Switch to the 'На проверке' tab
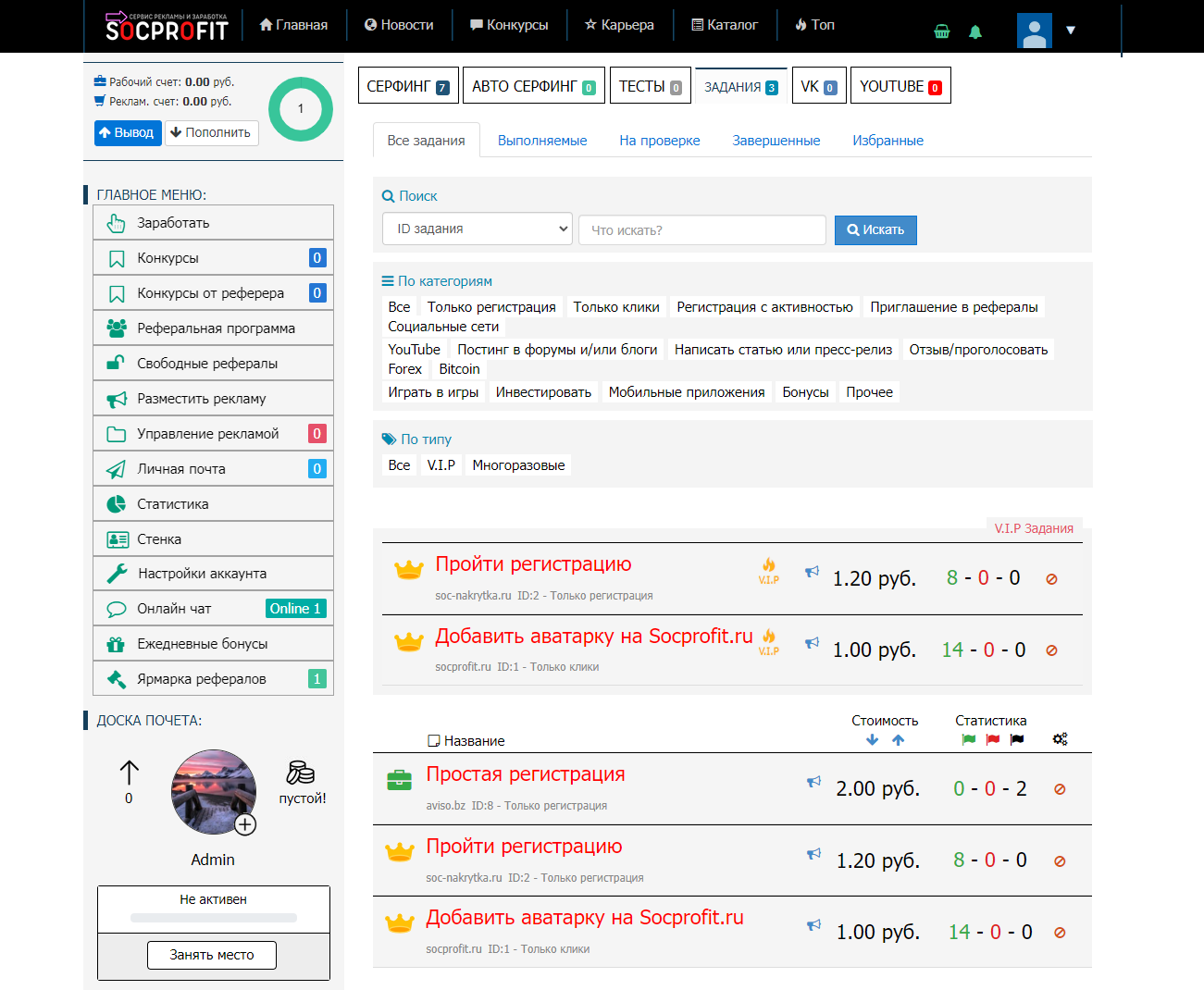The height and width of the screenshot is (990, 1204). [660, 141]
